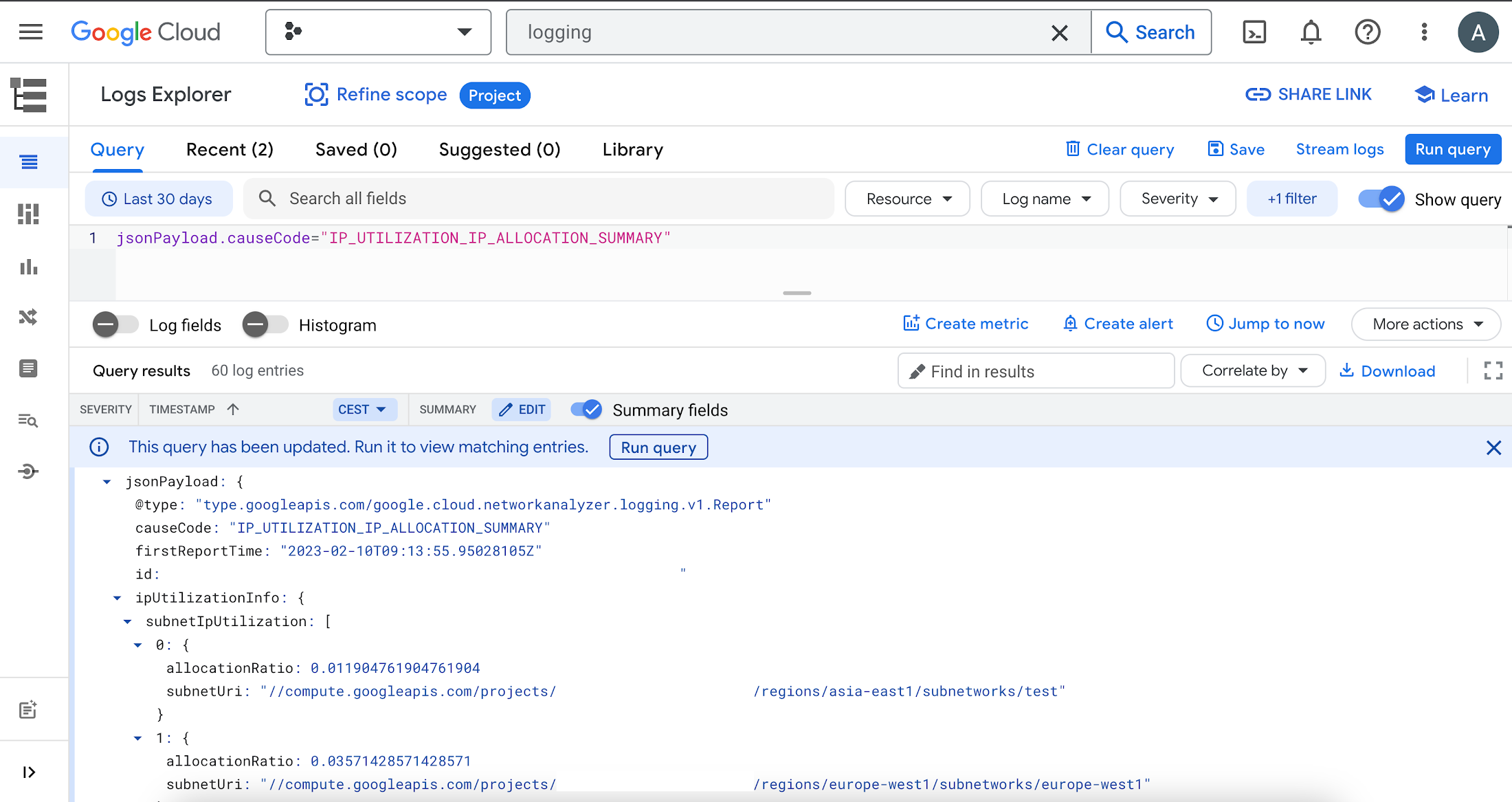Select Logs Explorer sidebar icon
The height and width of the screenshot is (802, 1512).
[x=29, y=162]
